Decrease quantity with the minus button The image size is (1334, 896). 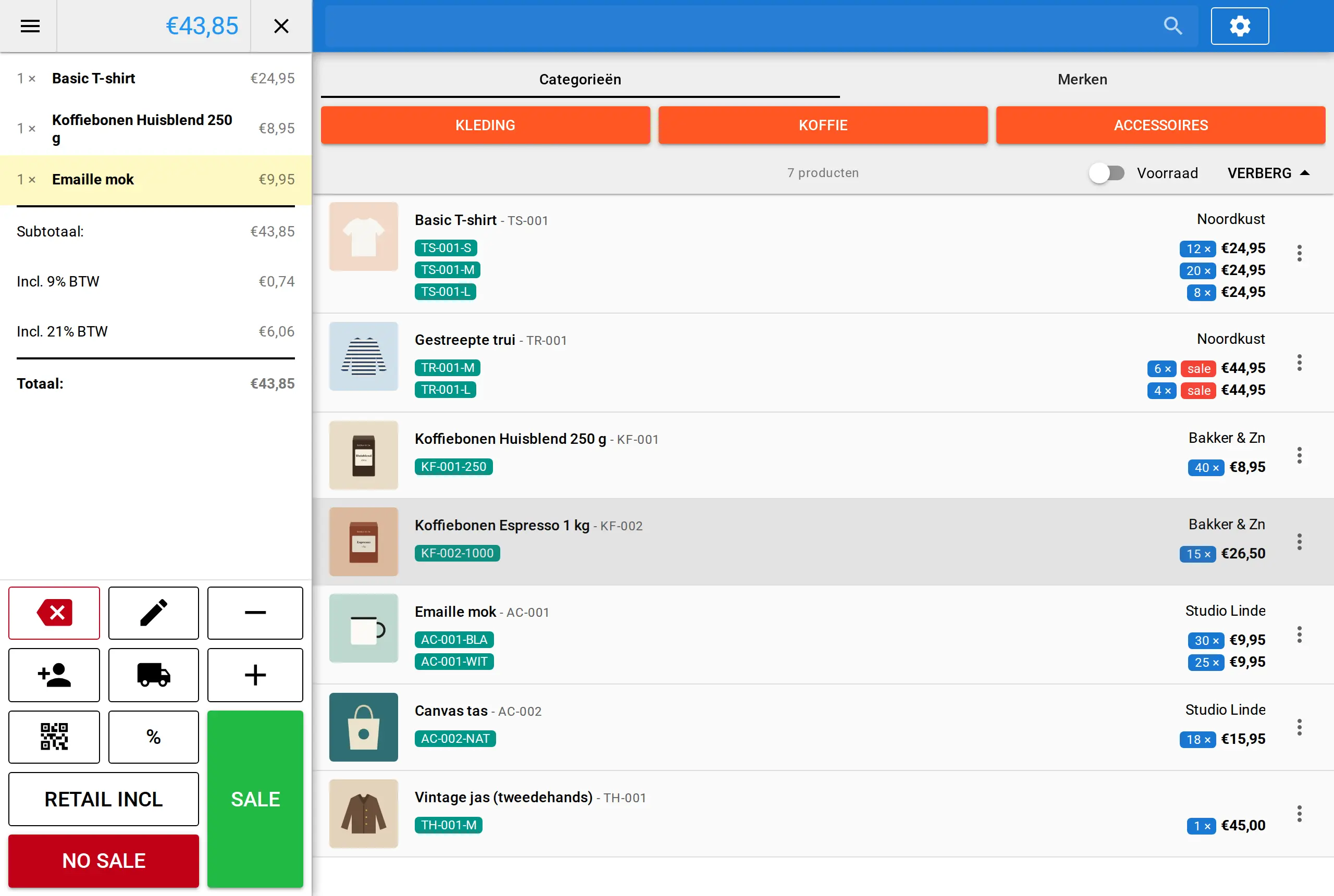click(255, 613)
